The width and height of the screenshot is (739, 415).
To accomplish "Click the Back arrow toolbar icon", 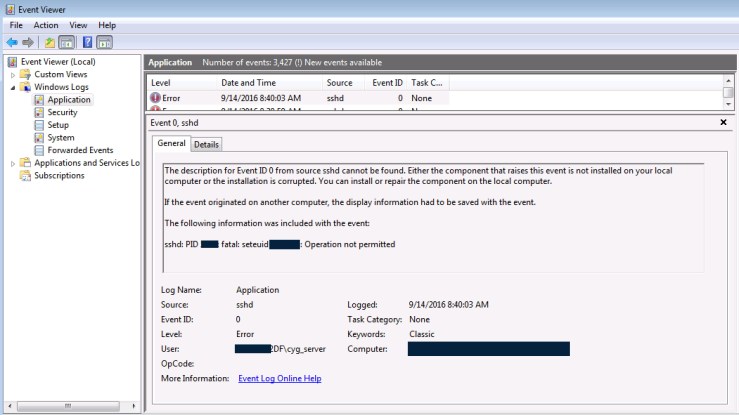I will click(x=12, y=42).
